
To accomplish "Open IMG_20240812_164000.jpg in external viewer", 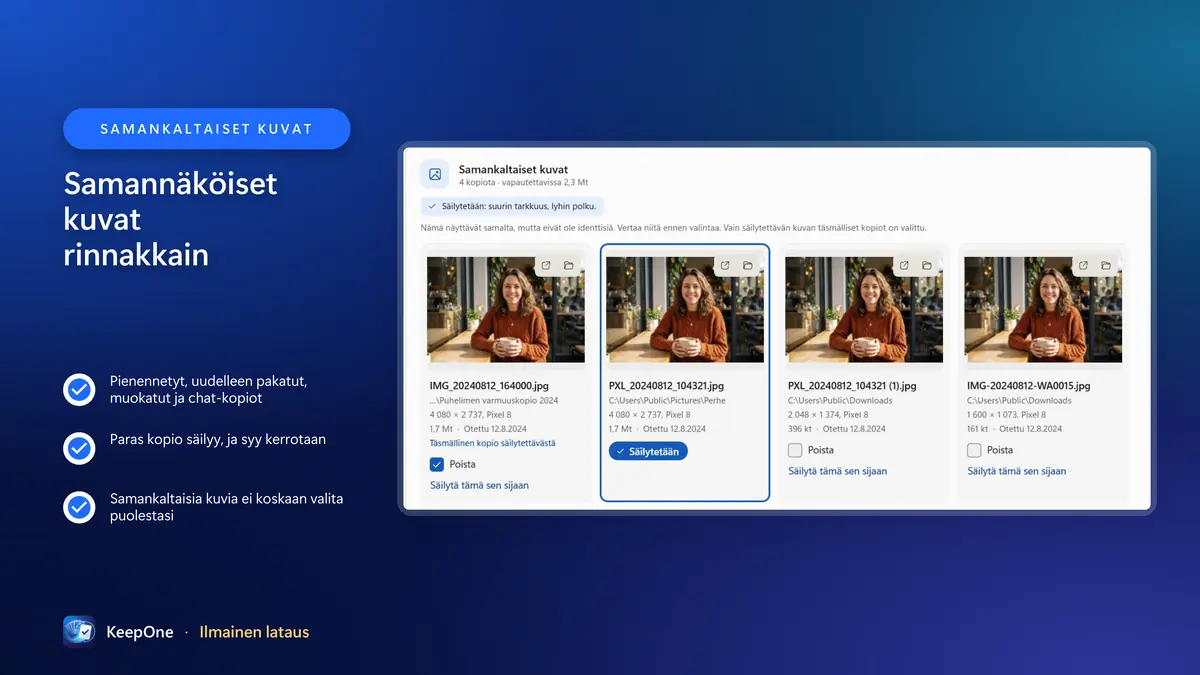I will [x=546, y=265].
